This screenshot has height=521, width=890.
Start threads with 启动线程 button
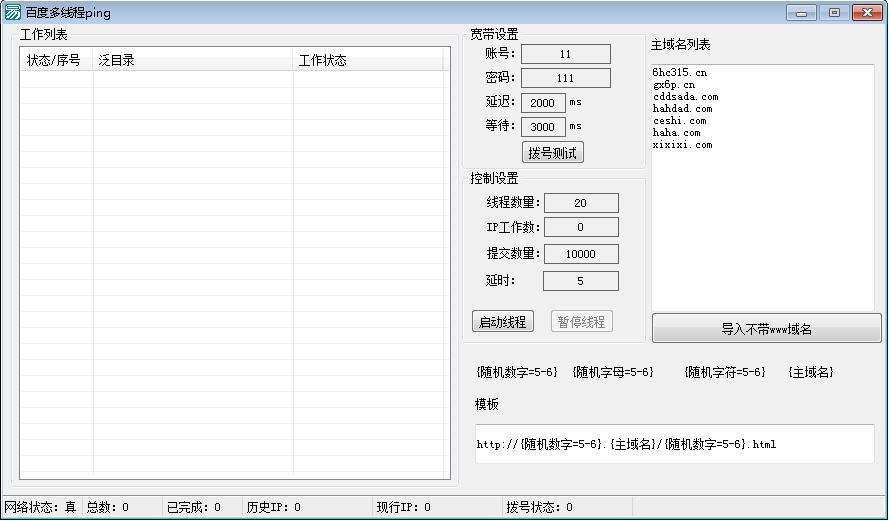(x=503, y=322)
